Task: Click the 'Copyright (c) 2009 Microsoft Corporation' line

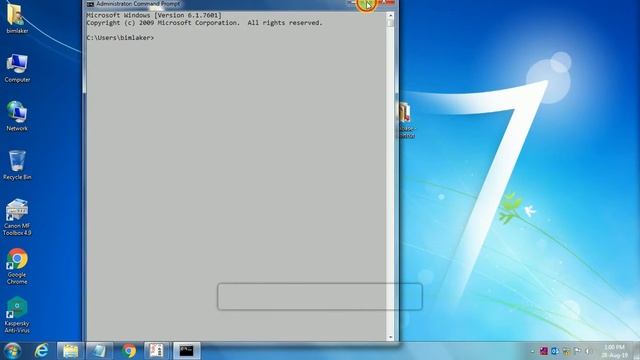Action: pos(204,23)
